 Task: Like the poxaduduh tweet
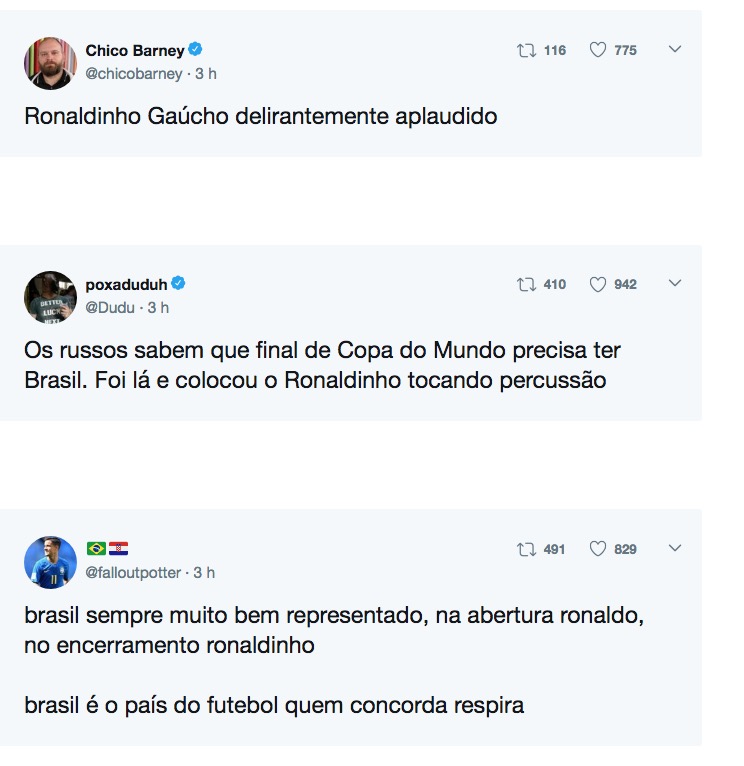point(598,284)
